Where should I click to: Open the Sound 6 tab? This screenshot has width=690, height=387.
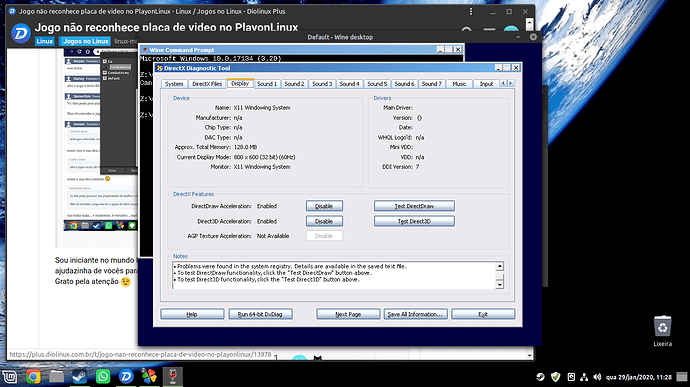coord(404,84)
